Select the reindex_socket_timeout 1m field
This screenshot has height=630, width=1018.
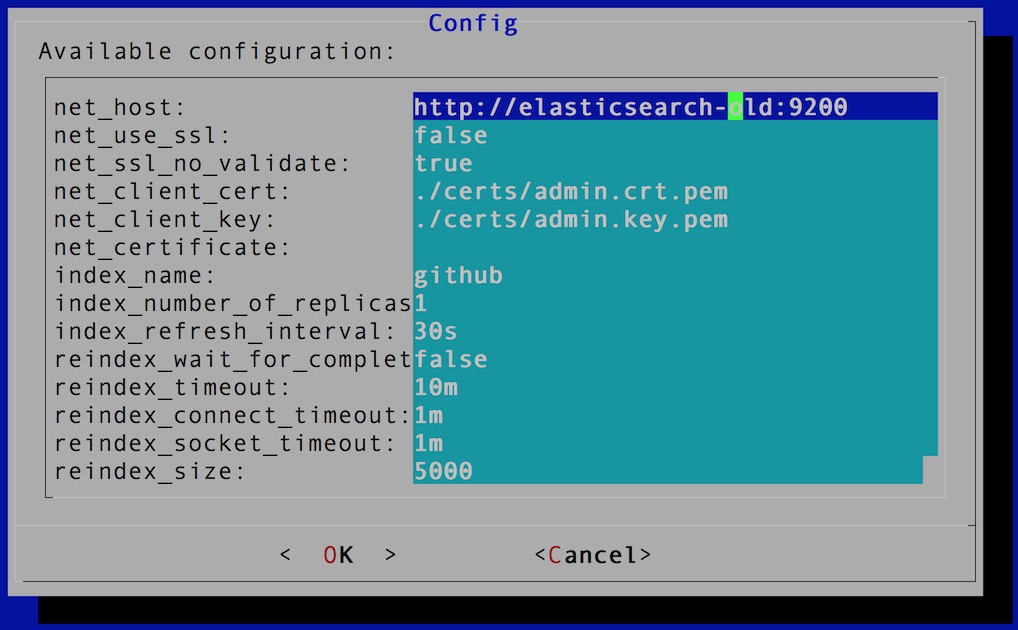[x=675, y=442]
